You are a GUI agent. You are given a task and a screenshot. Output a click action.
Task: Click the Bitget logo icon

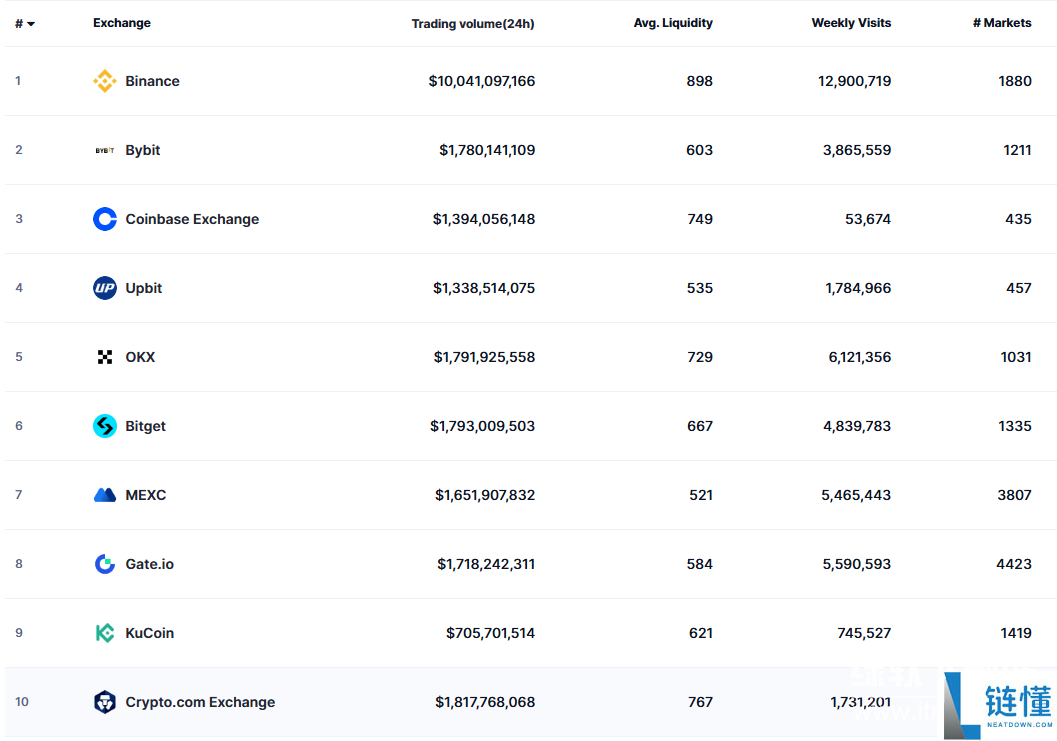click(x=104, y=426)
